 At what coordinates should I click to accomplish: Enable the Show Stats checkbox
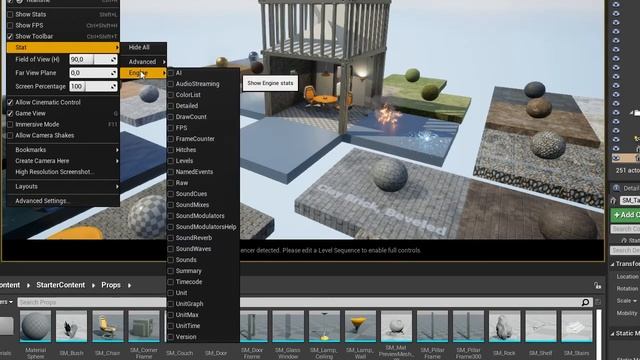coord(11,14)
